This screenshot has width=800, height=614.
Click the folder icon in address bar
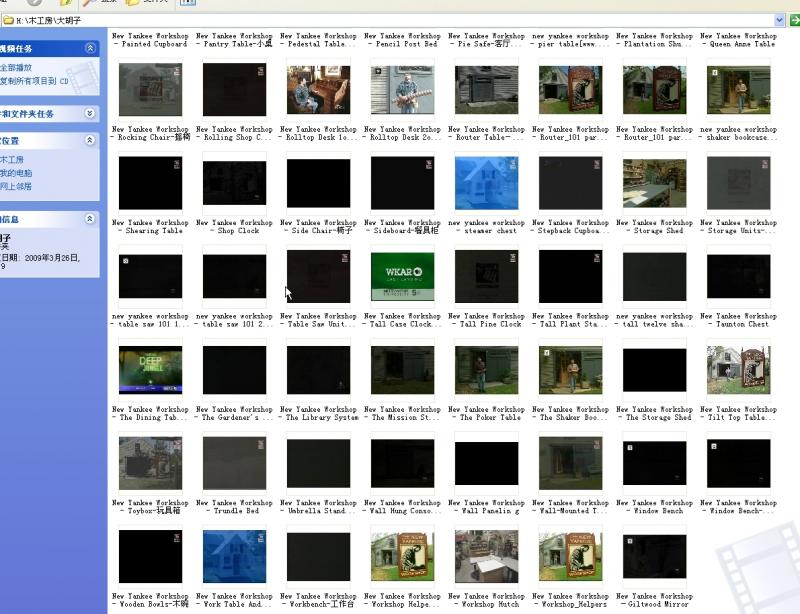coord(8,20)
